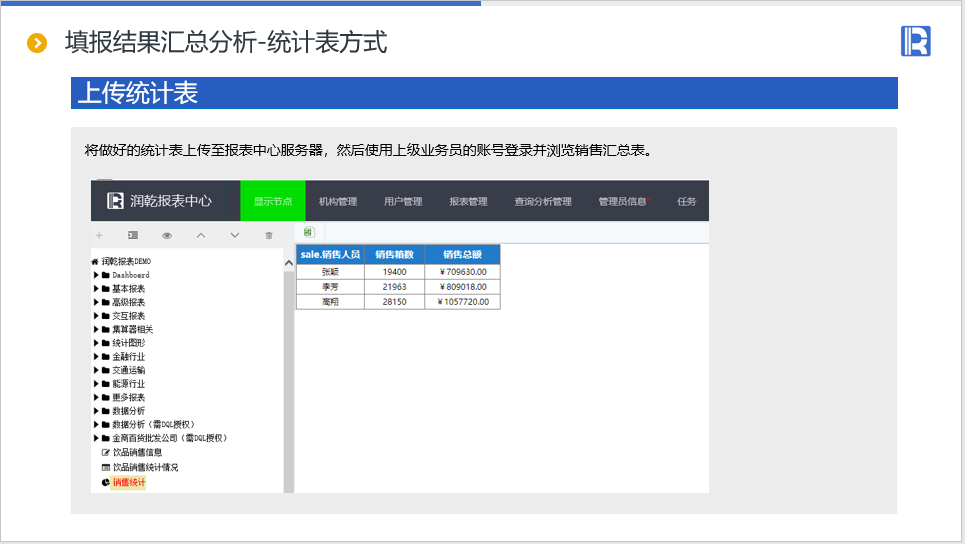Move node up with the up arrow
Viewport: 965px width, 544px height.
[x=201, y=235]
